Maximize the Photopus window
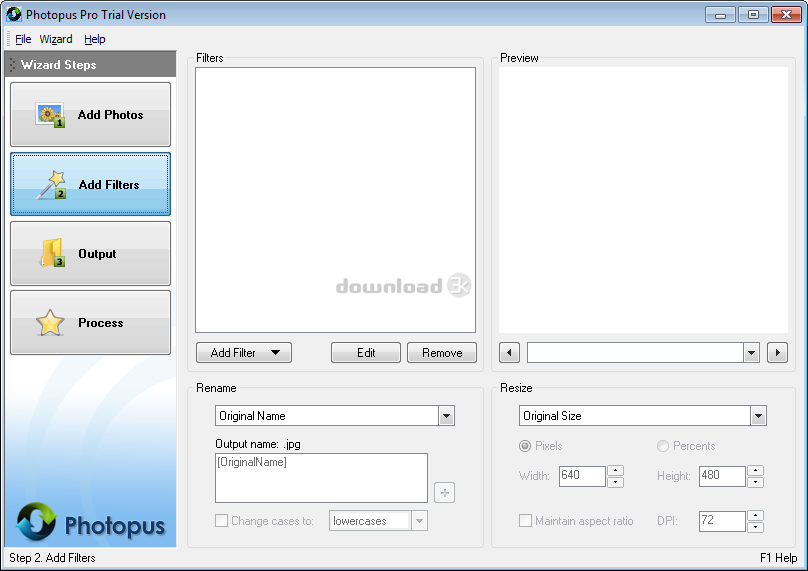 click(753, 14)
